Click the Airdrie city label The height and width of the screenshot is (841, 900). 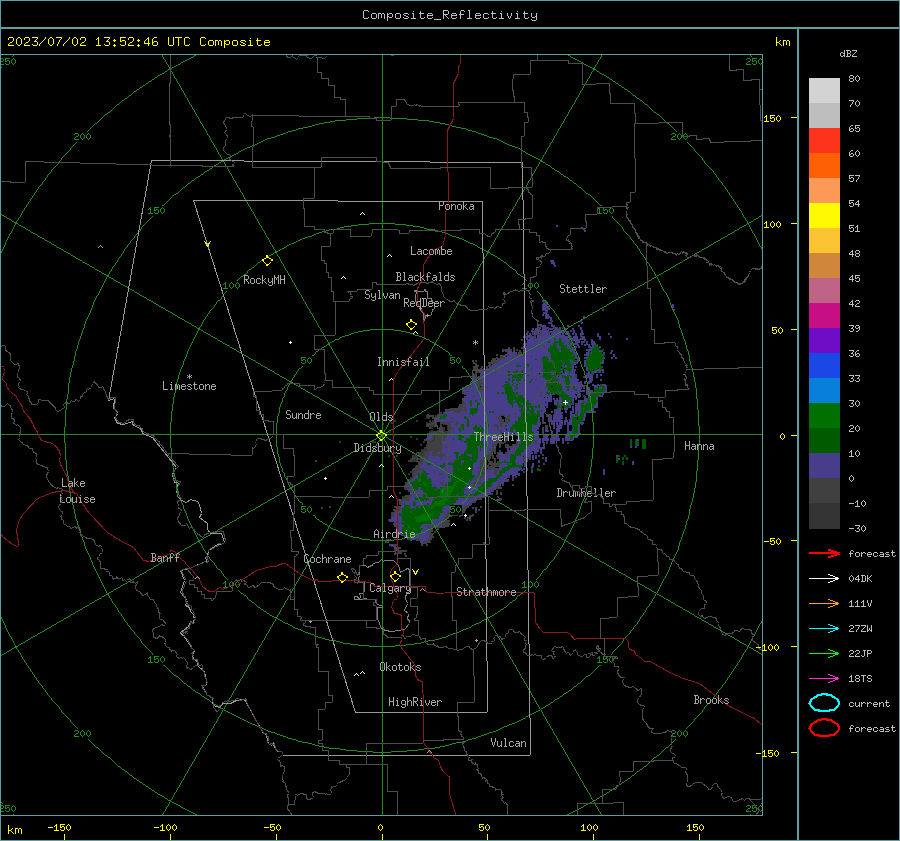tap(394, 534)
